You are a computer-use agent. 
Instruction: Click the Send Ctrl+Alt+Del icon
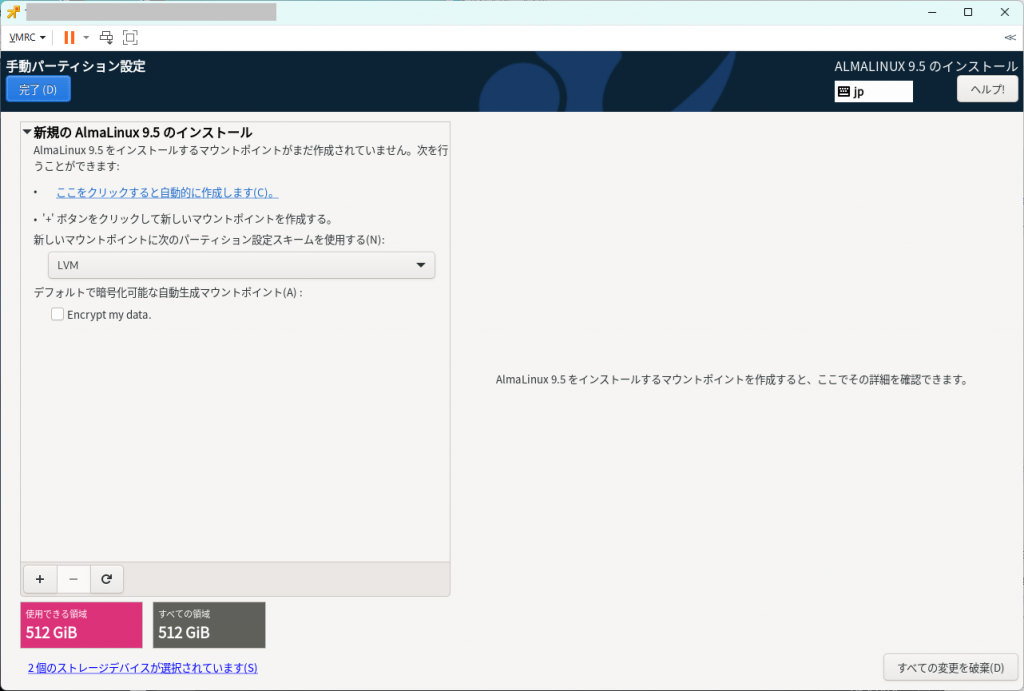(x=106, y=37)
